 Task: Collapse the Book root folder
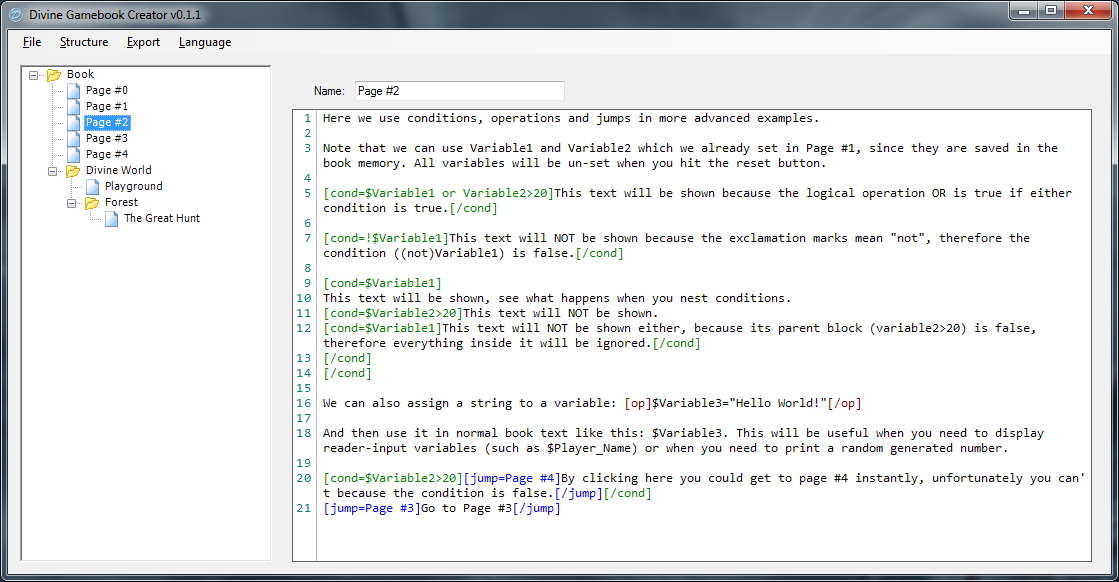[x=34, y=75]
